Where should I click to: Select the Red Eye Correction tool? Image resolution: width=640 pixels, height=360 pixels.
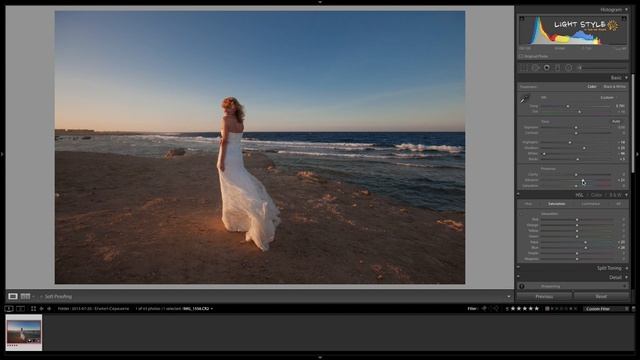click(547, 68)
